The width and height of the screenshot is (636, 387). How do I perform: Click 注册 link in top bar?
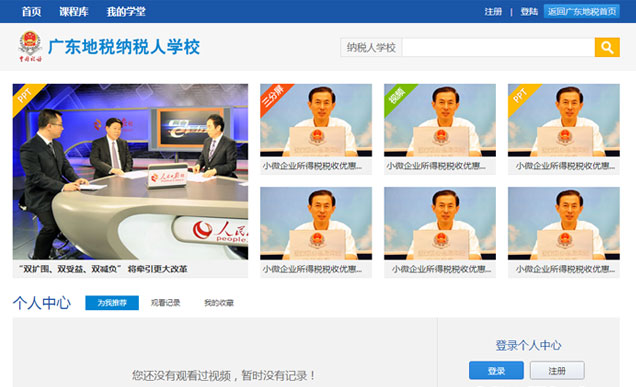[x=493, y=12]
